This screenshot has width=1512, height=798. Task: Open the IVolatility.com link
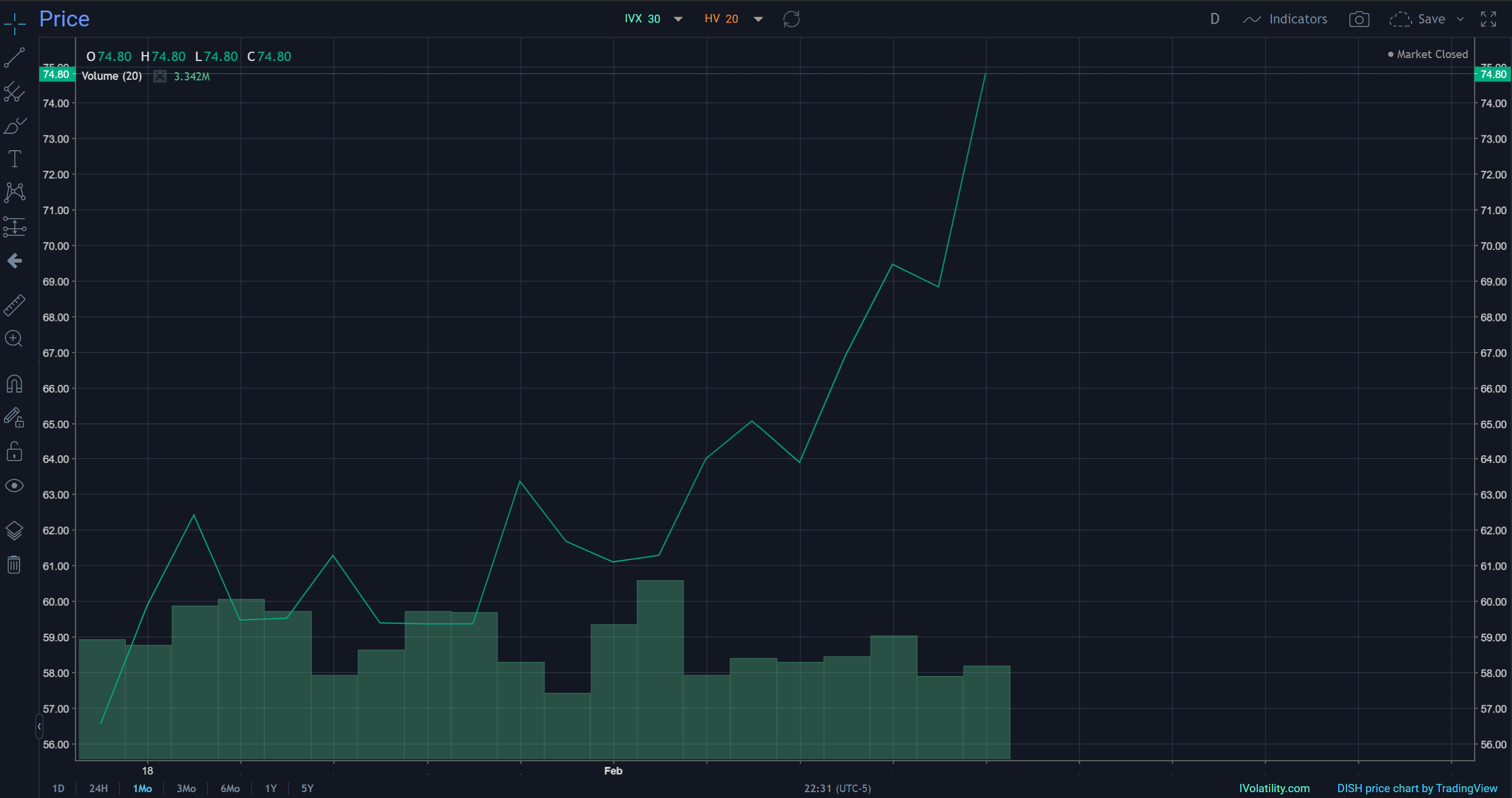(x=1274, y=789)
